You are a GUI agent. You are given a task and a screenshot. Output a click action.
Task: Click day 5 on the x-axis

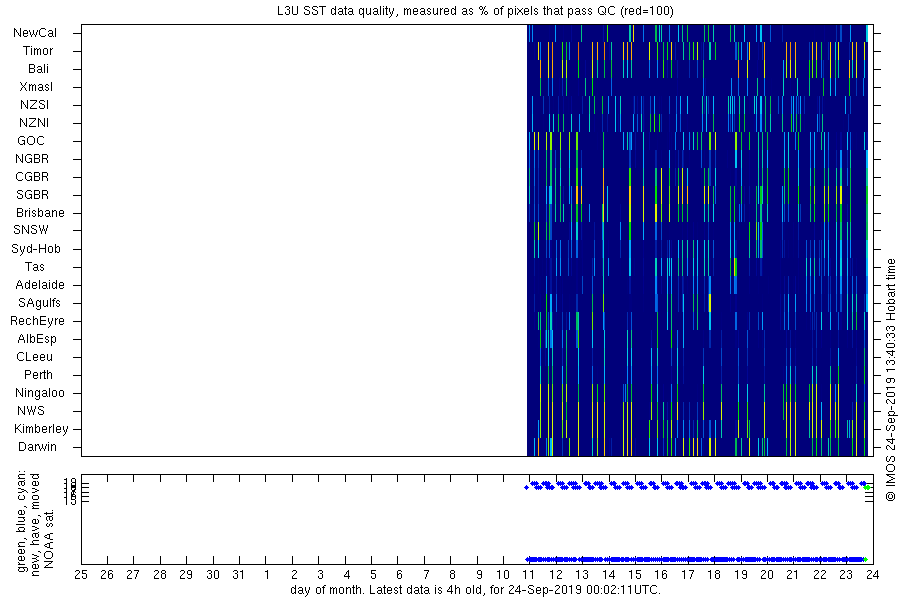(x=373, y=575)
